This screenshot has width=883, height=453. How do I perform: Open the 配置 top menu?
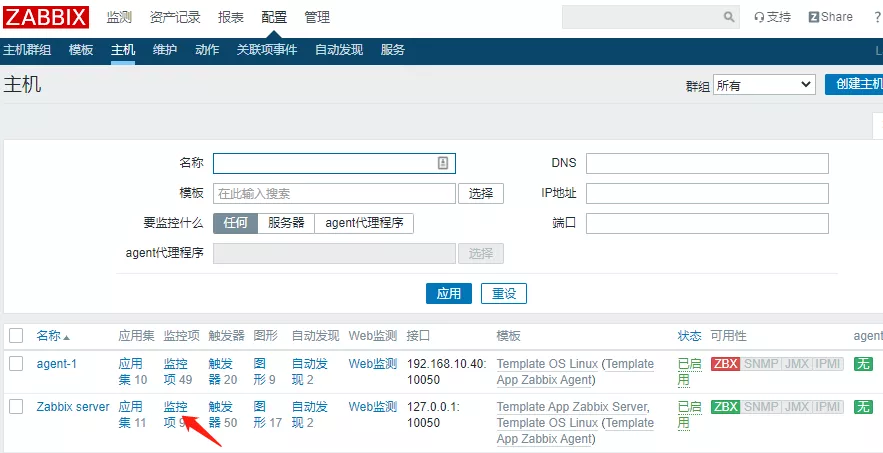point(273,17)
